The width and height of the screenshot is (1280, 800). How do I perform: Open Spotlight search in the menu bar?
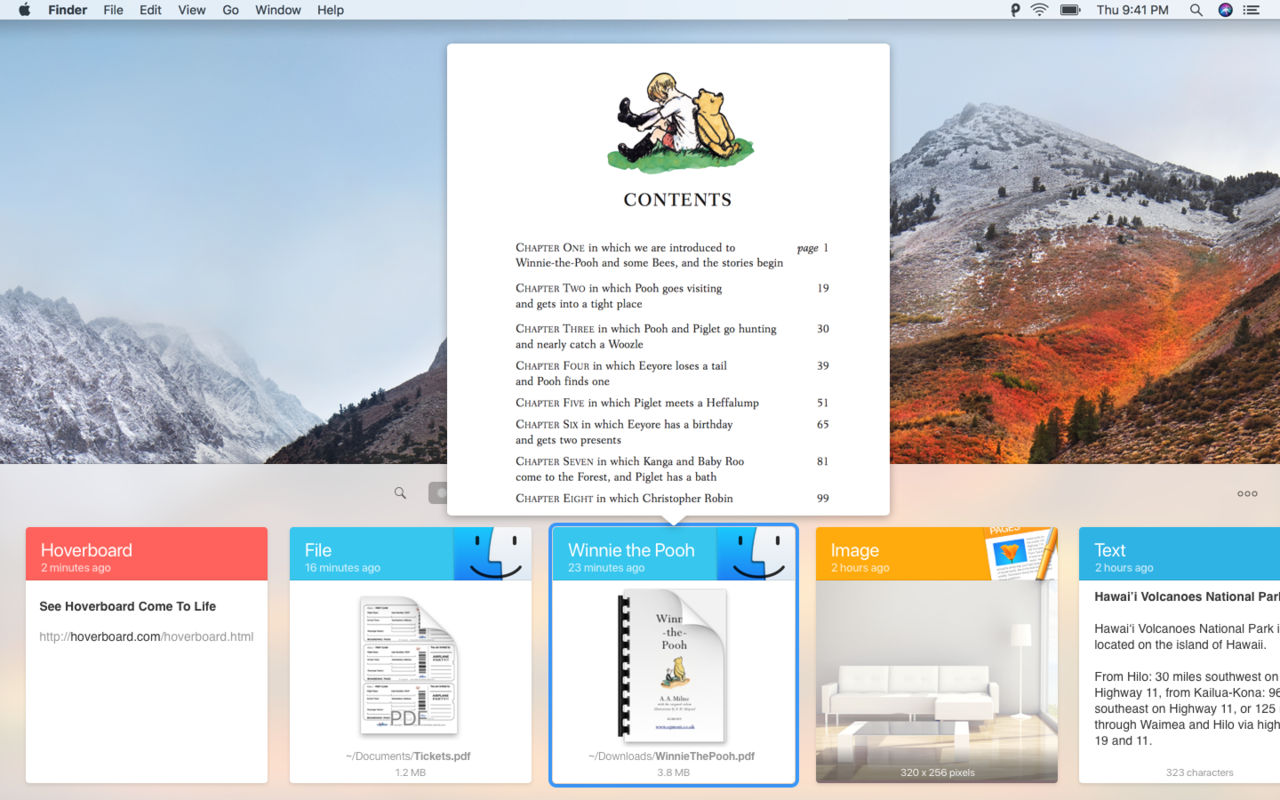[x=1196, y=10]
